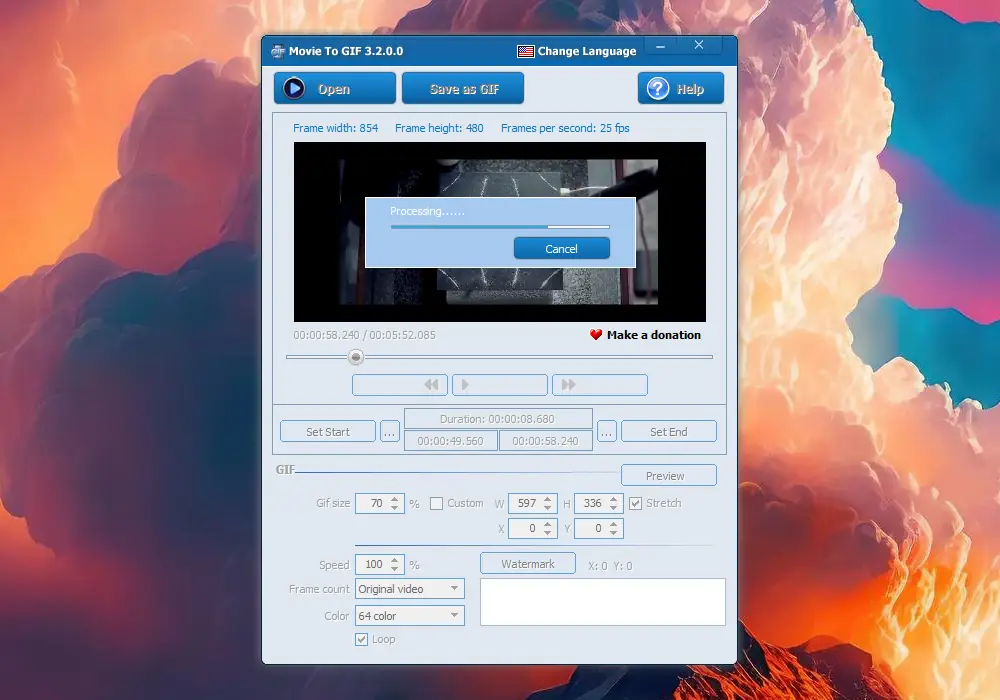Click the Gif size up stepper arrow

point(395,499)
